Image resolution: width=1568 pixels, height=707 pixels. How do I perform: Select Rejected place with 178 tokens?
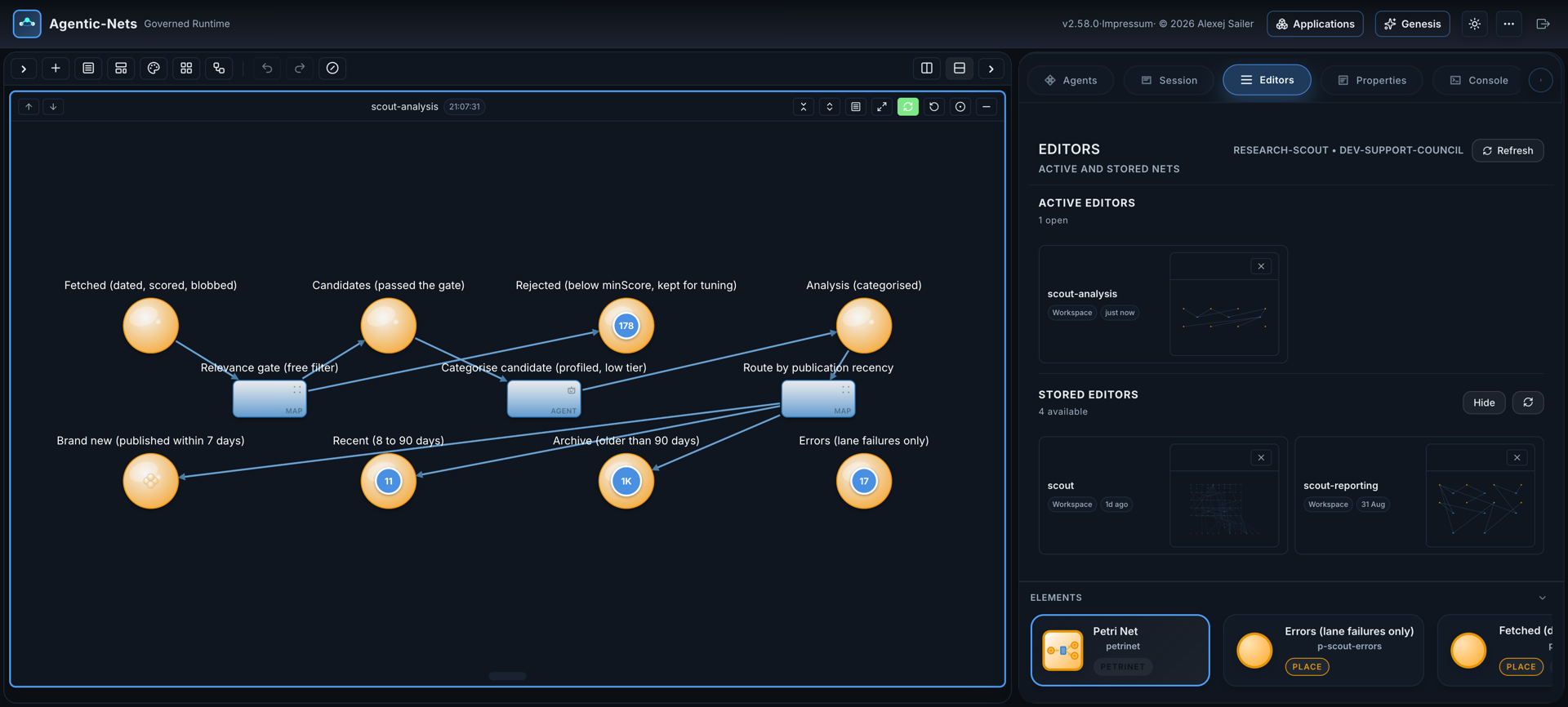[626, 326]
